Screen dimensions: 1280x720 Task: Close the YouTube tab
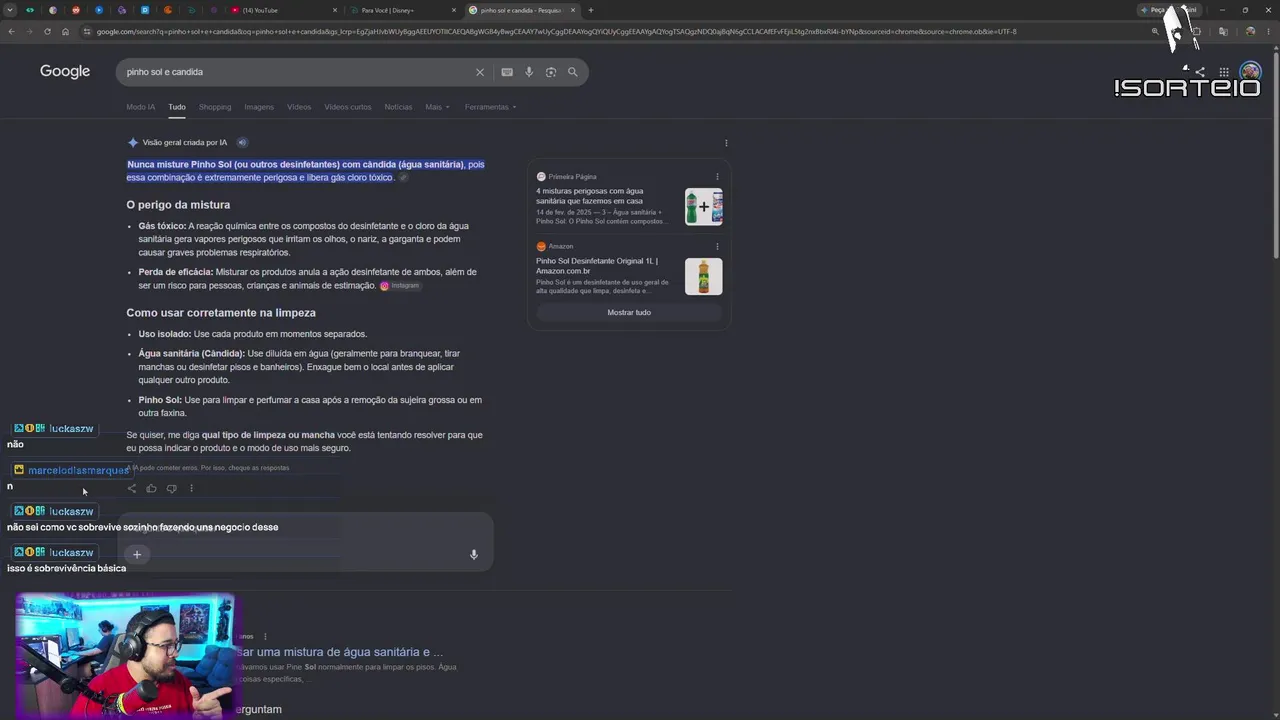[335, 10]
